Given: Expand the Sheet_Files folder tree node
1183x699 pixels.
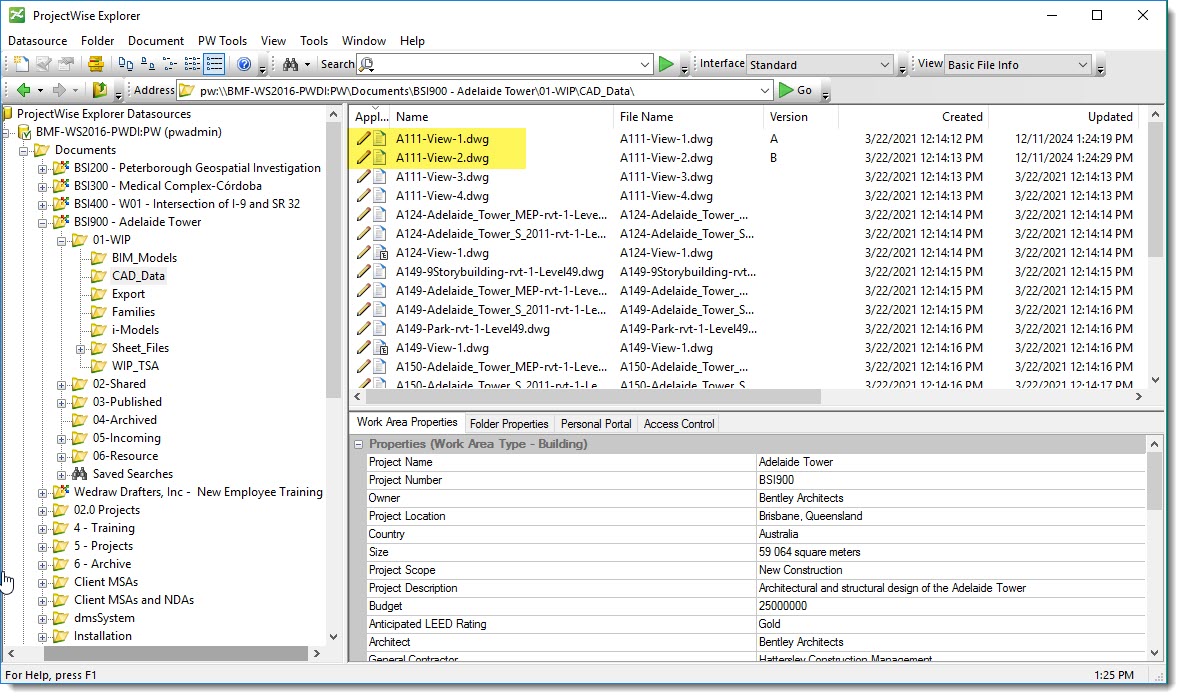Looking at the screenshot, I should pos(81,348).
